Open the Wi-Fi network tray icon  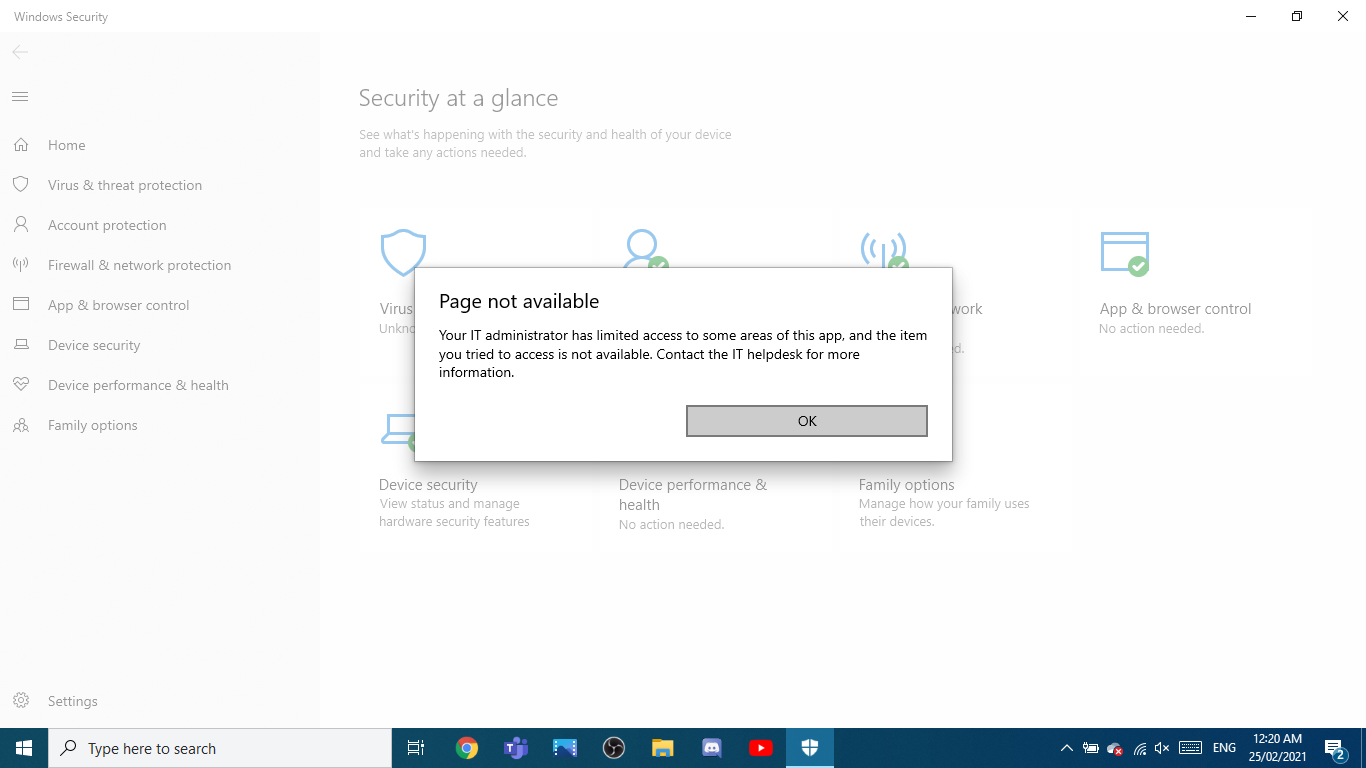(1139, 748)
